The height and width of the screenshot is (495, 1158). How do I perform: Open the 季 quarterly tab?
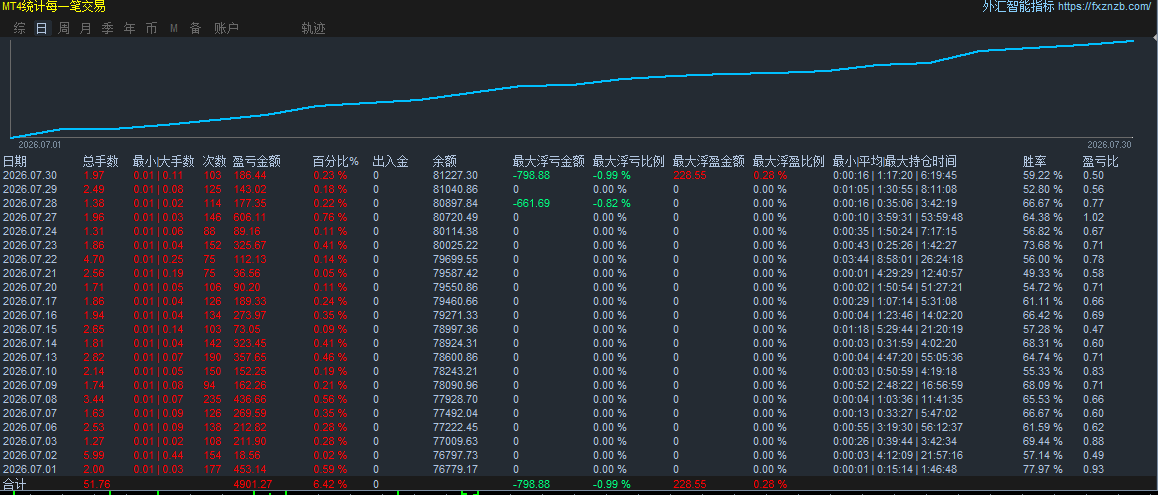point(108,29)
